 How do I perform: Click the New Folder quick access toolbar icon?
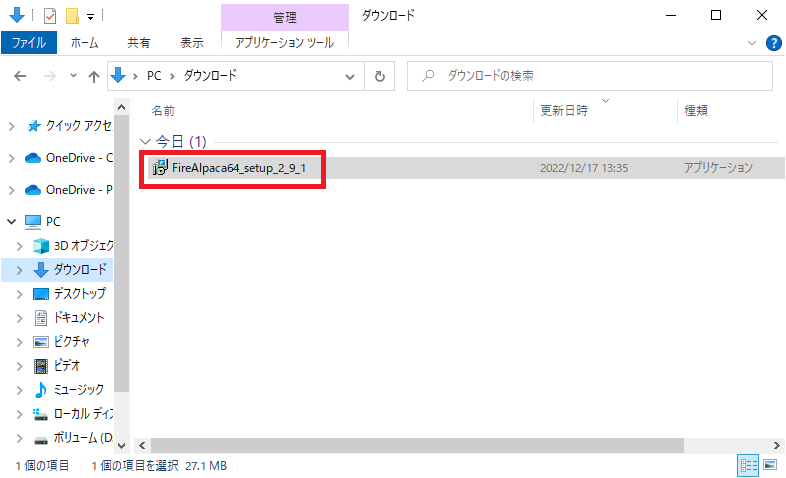[73, 16]
